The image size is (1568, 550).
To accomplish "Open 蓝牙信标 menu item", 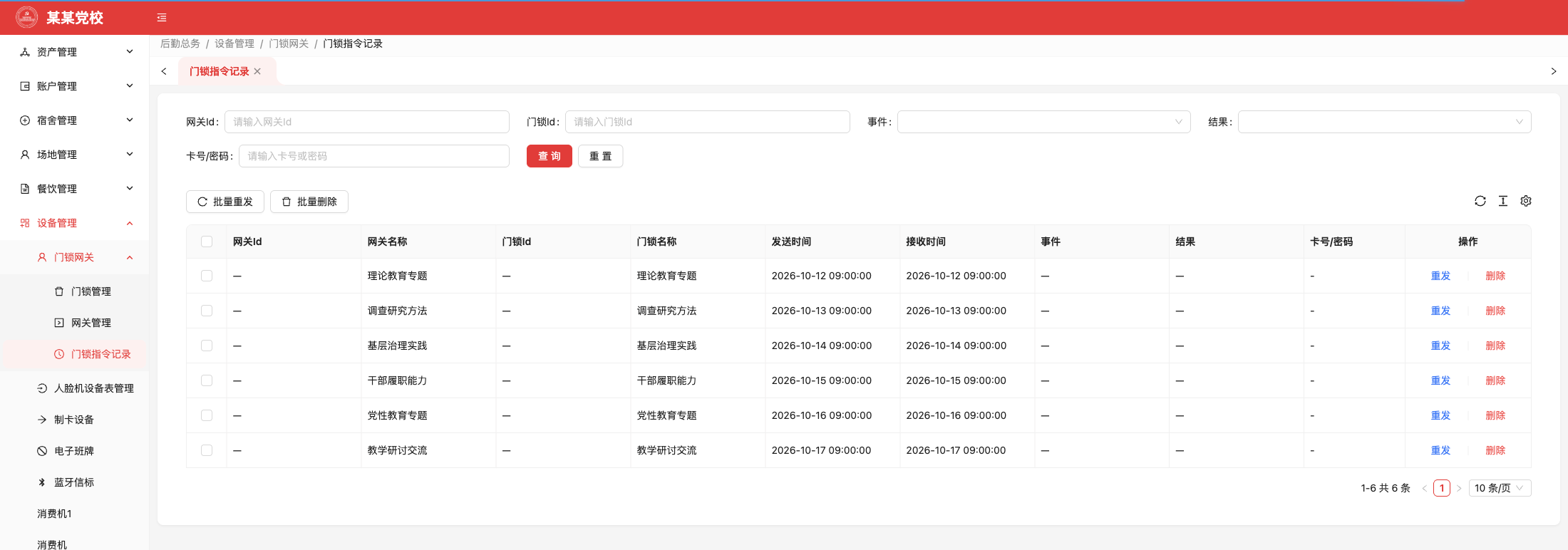I will pos(75,482).
